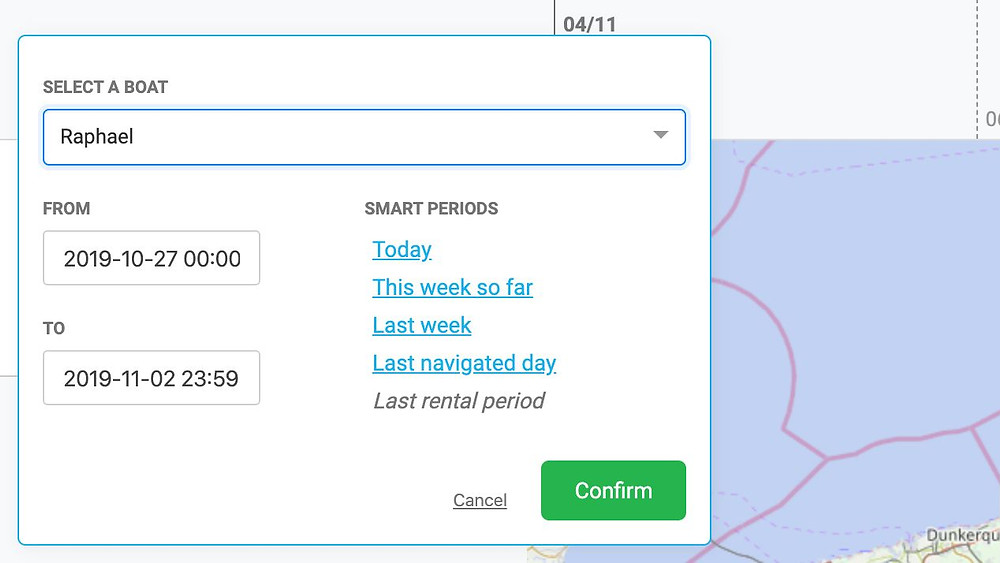Click the SELECT A BOAT label

105,87
